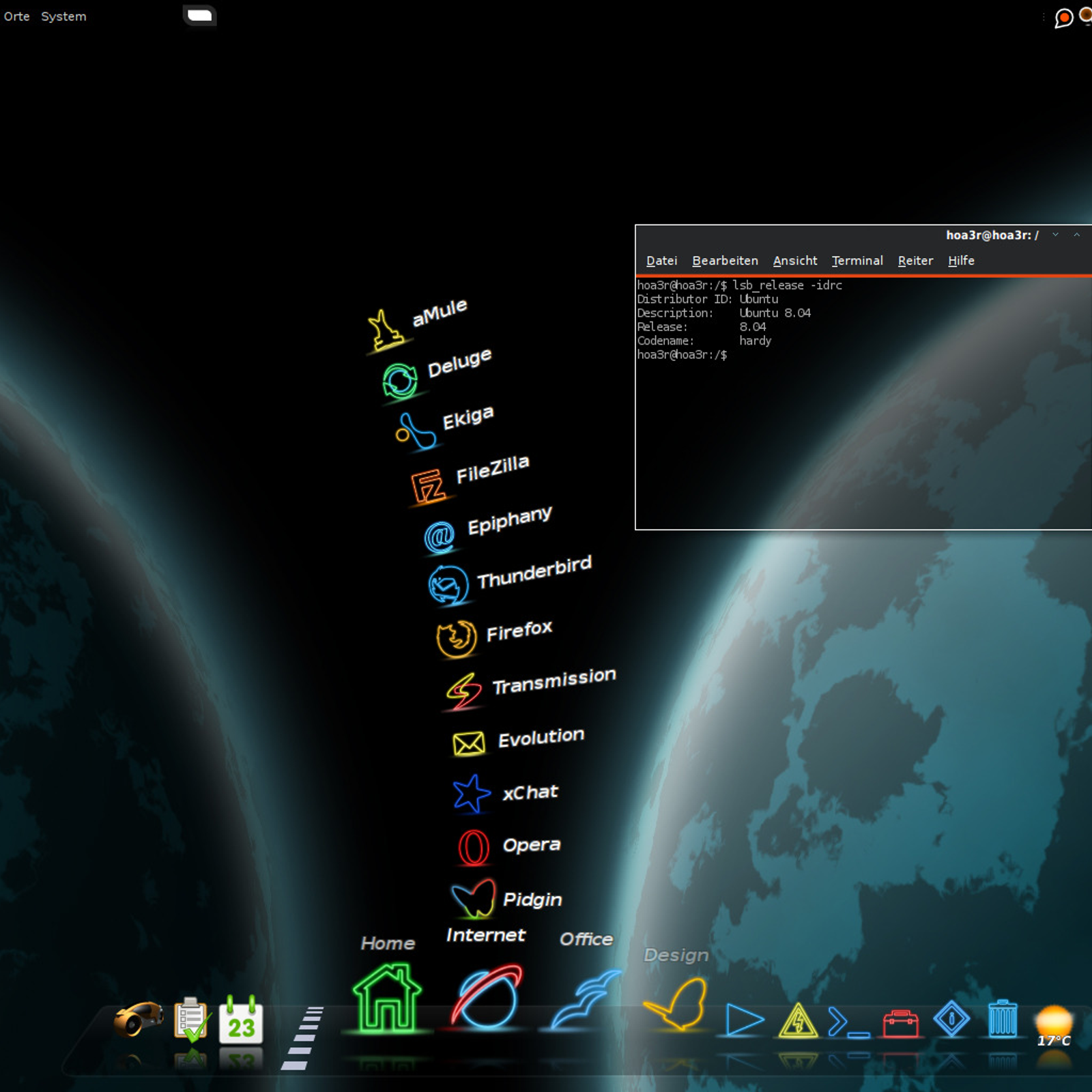1092x1092 pixels.
Task: Click the 'Release: 8.04' line
Action: (702, 327)
